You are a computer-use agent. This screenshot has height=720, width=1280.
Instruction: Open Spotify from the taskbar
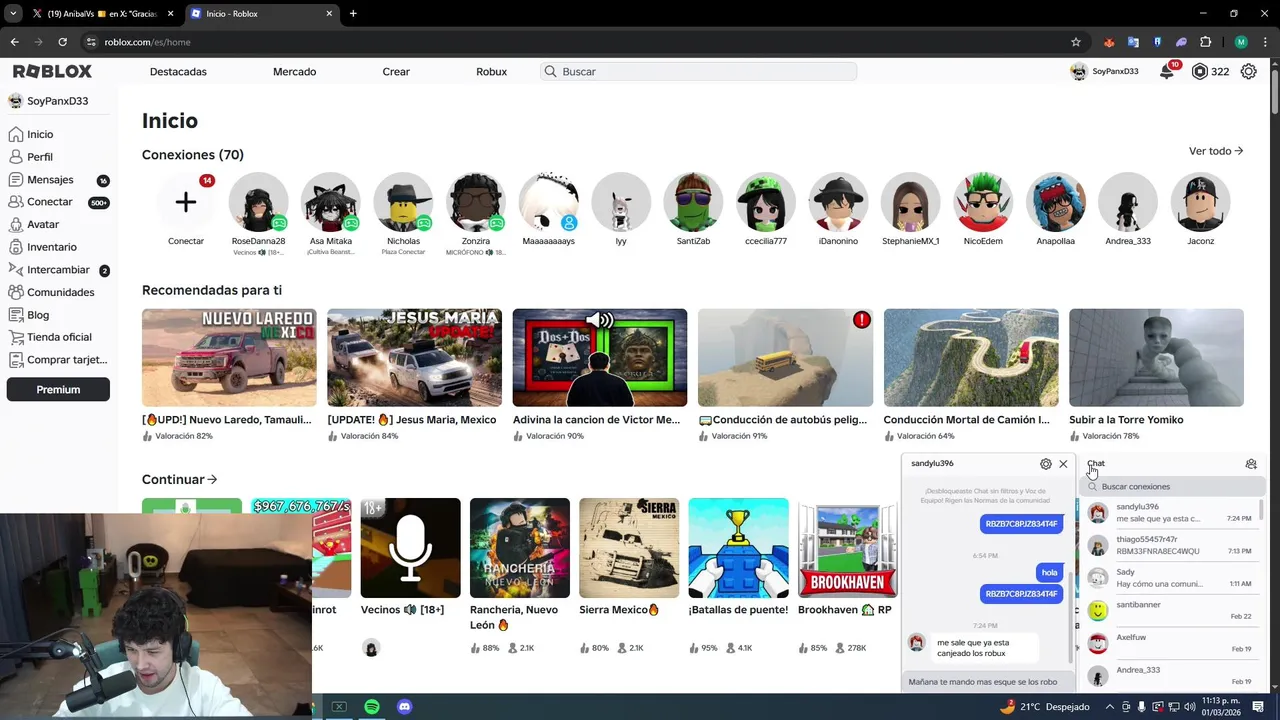tap(372, 707)
